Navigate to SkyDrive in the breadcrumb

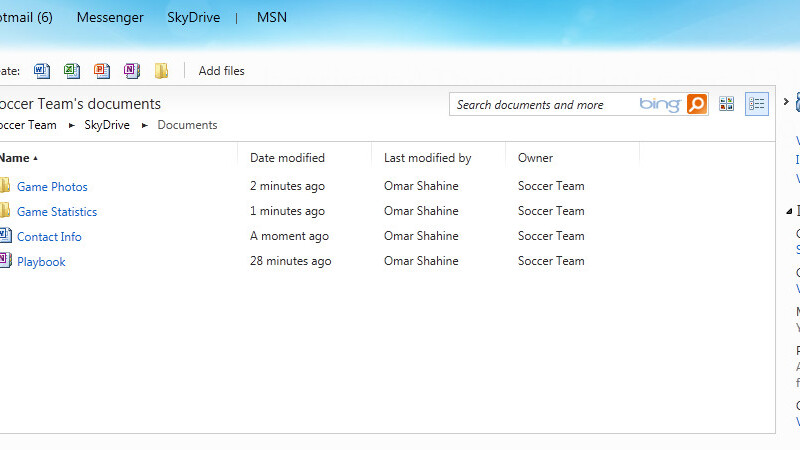pyautogui.click(x=107, y=125)
